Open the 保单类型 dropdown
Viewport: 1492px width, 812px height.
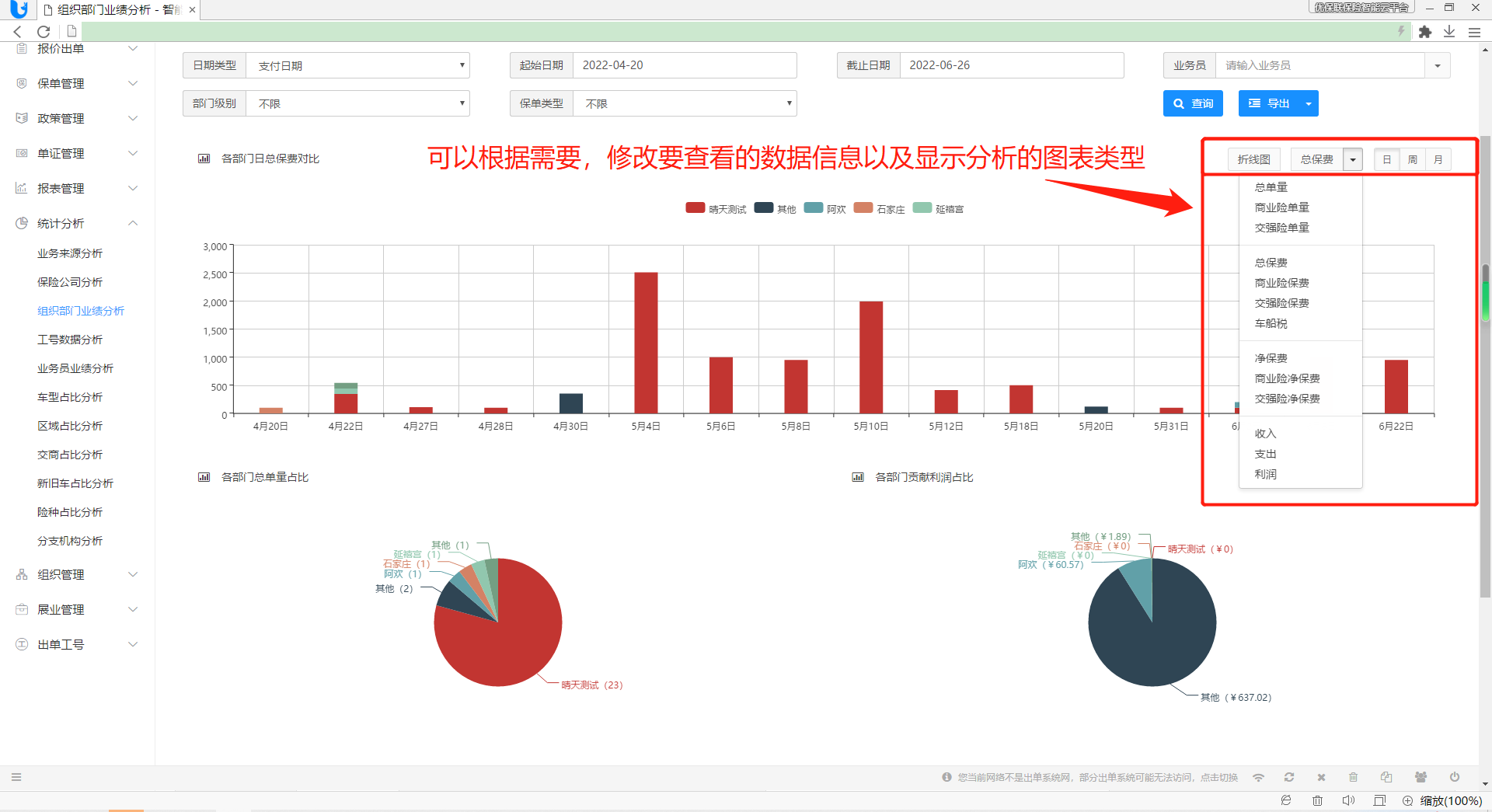pyautogui.click(x=685, y=103)
